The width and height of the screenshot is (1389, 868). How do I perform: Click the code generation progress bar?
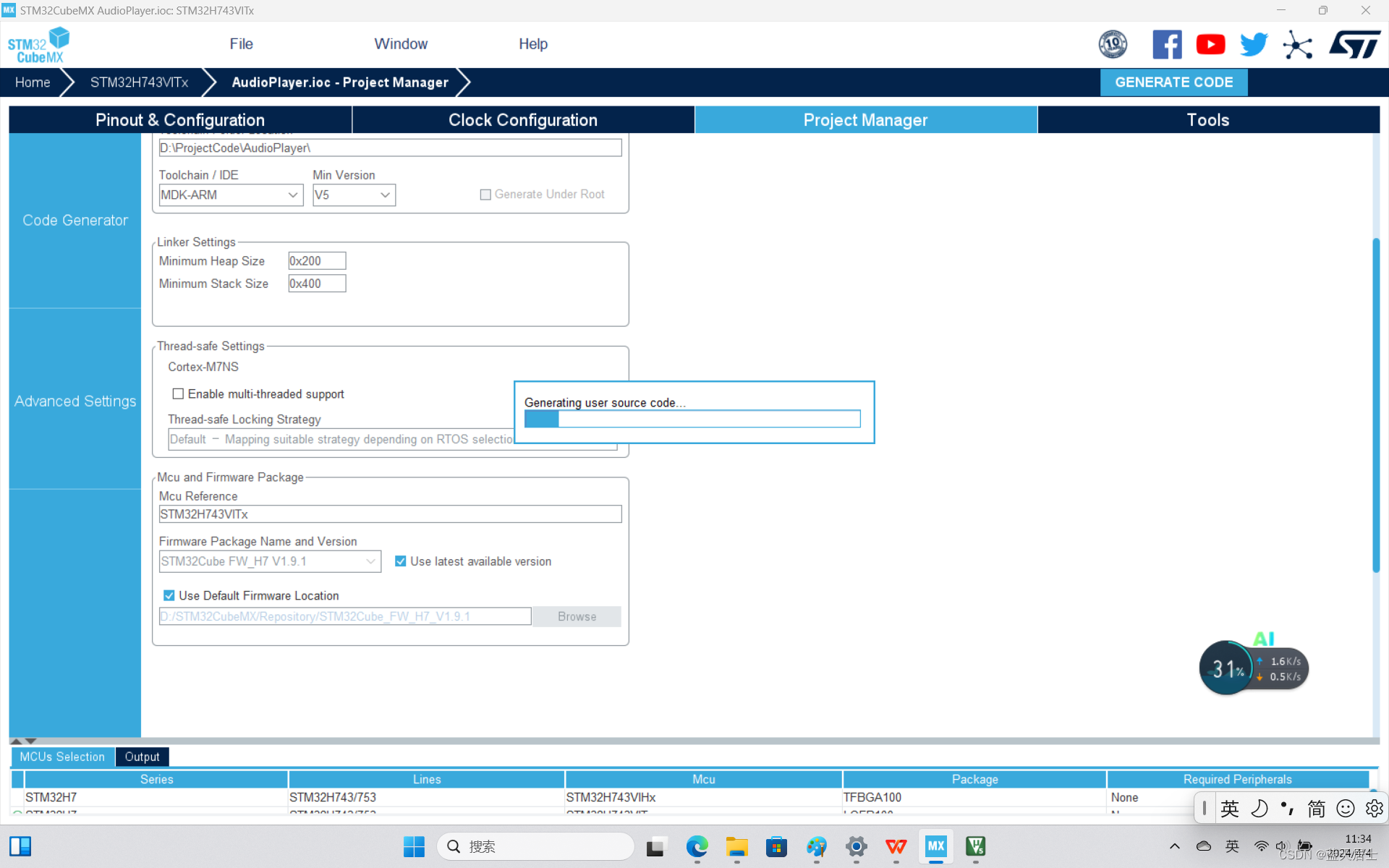(692, 419)
